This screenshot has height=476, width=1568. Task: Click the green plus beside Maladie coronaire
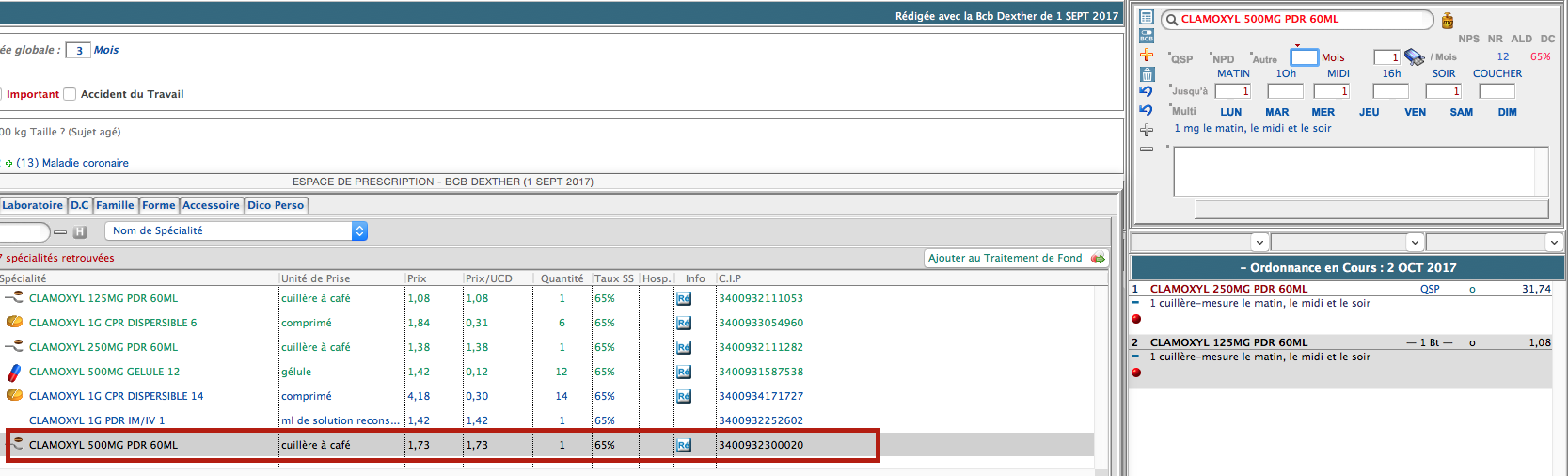click(9, 163)
